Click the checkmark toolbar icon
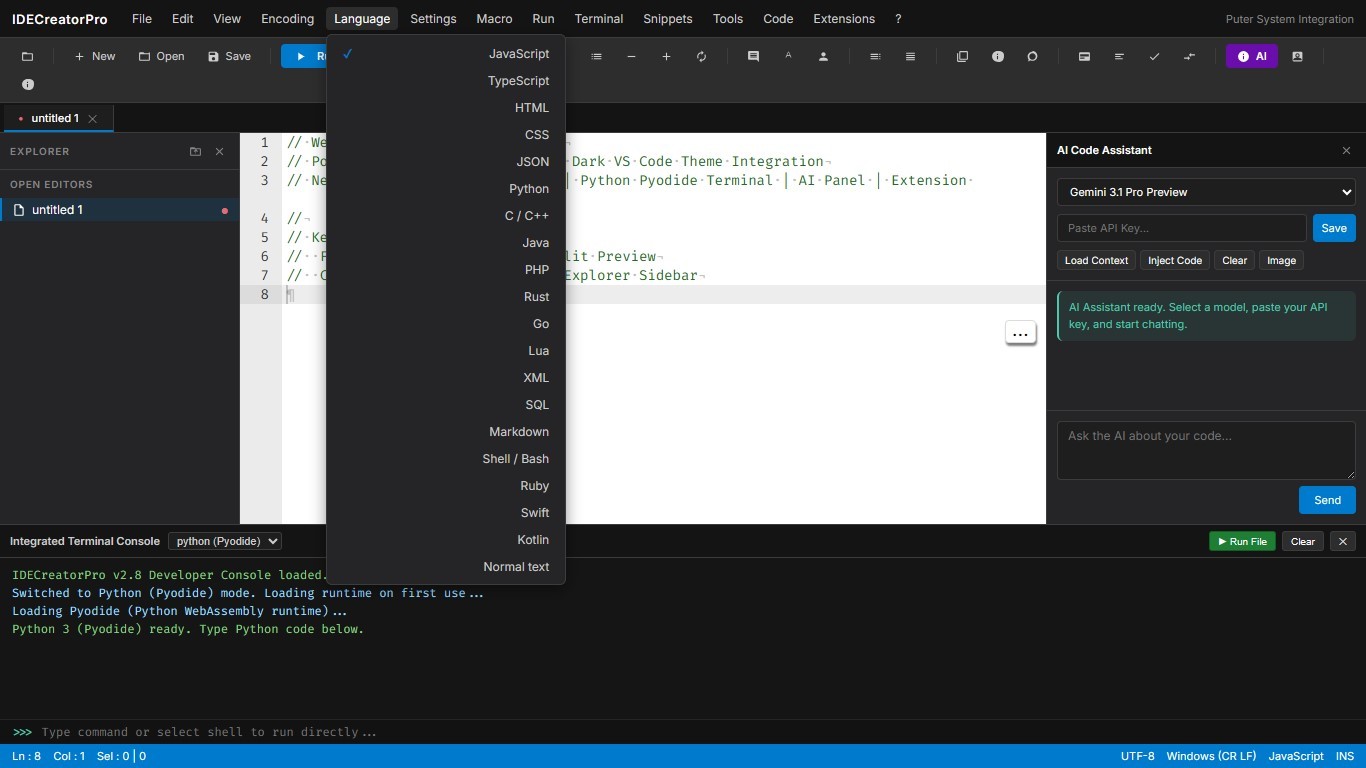 [x=1154, y=57]
